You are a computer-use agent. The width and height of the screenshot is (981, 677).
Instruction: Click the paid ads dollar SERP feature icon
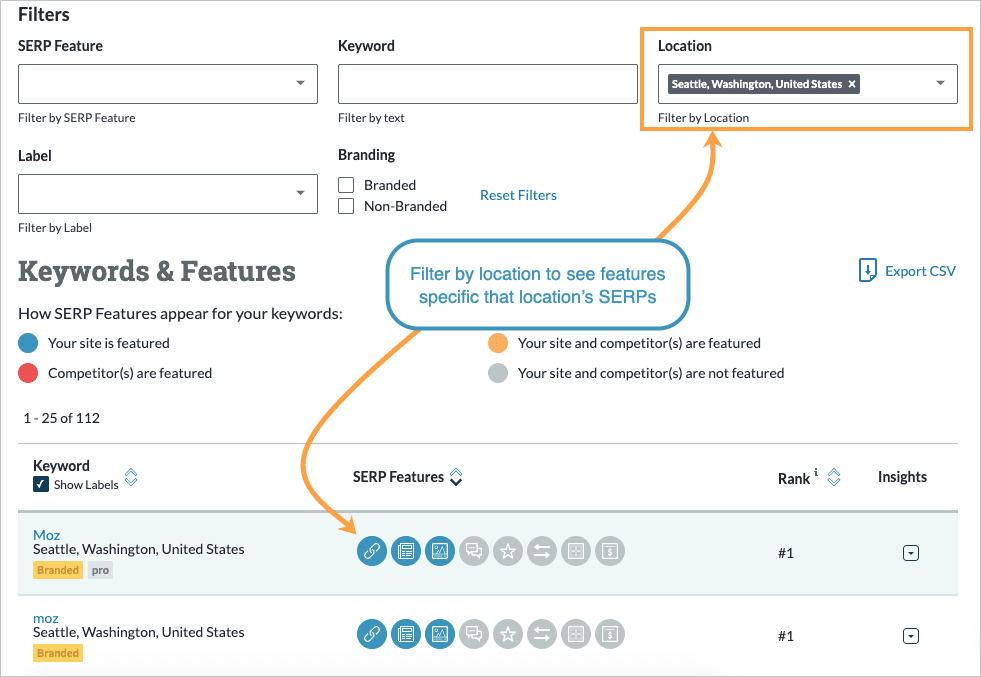pos(609,551)
